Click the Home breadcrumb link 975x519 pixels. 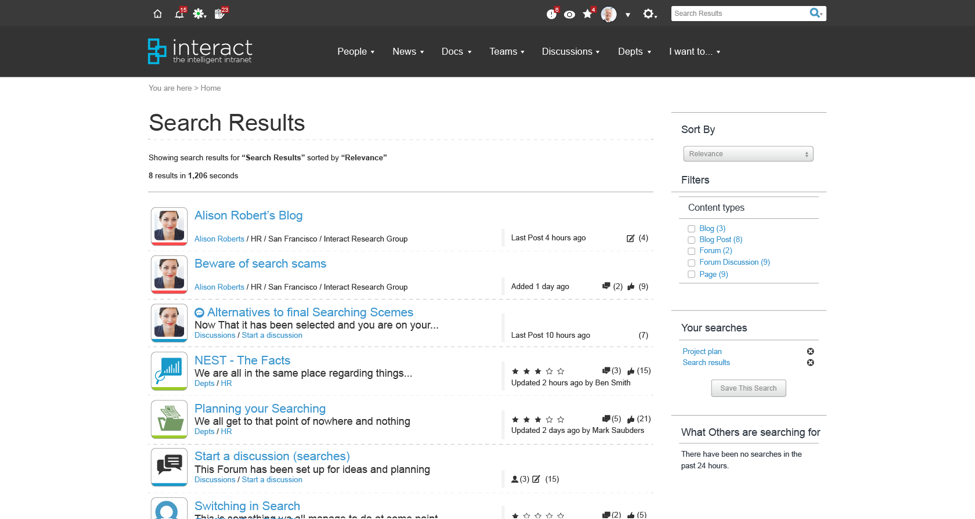(x=210, y=88)
